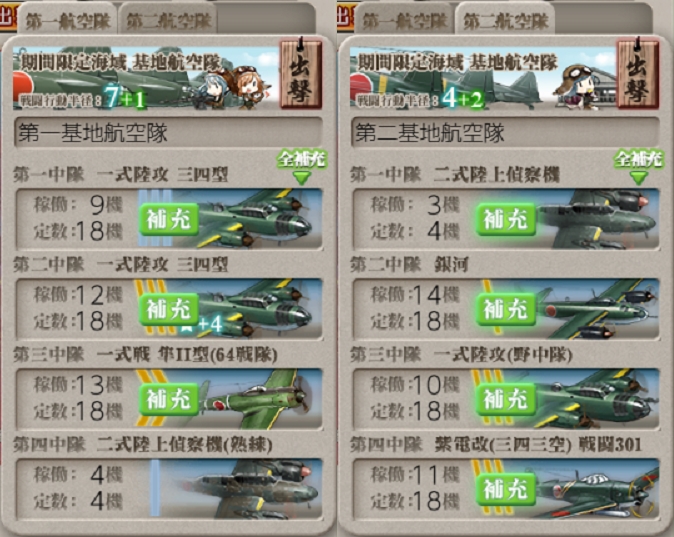Screen dimensions: 674x537
Task: Select the 紫電改(三四三空) 戦闘301 plane image
Action: 597,488
